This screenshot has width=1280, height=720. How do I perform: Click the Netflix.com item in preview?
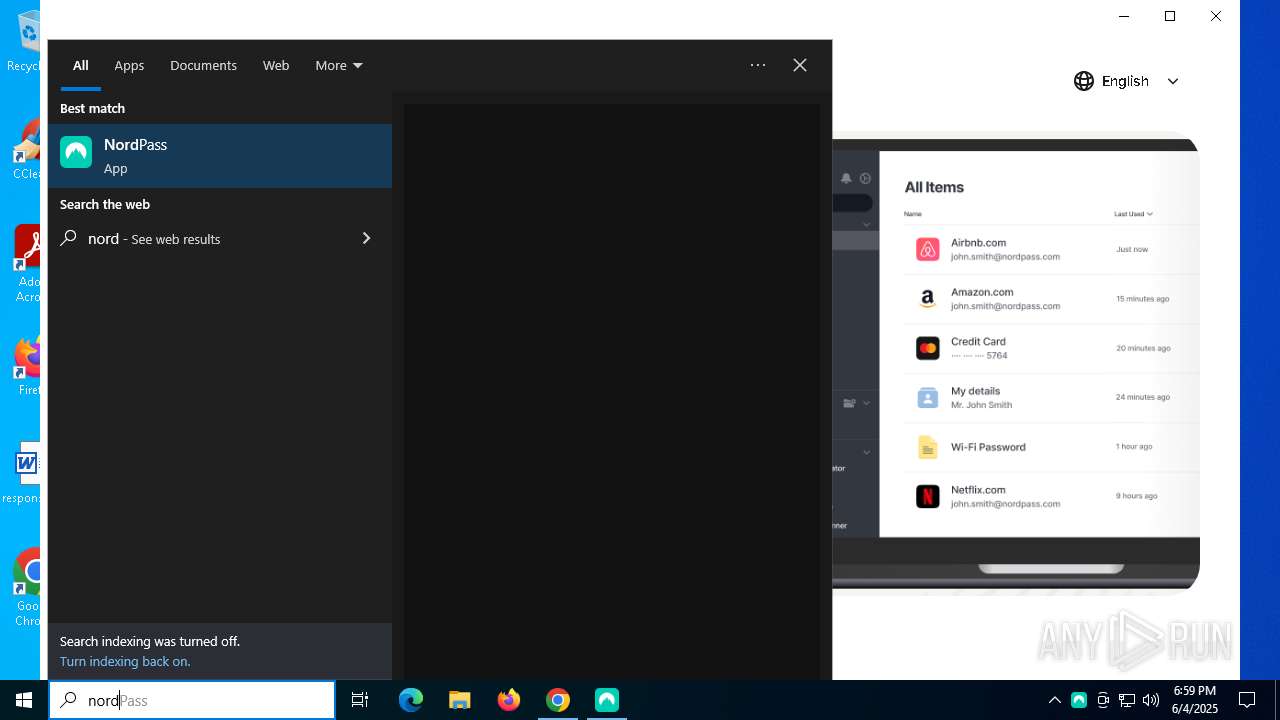tap(1050, 496)
